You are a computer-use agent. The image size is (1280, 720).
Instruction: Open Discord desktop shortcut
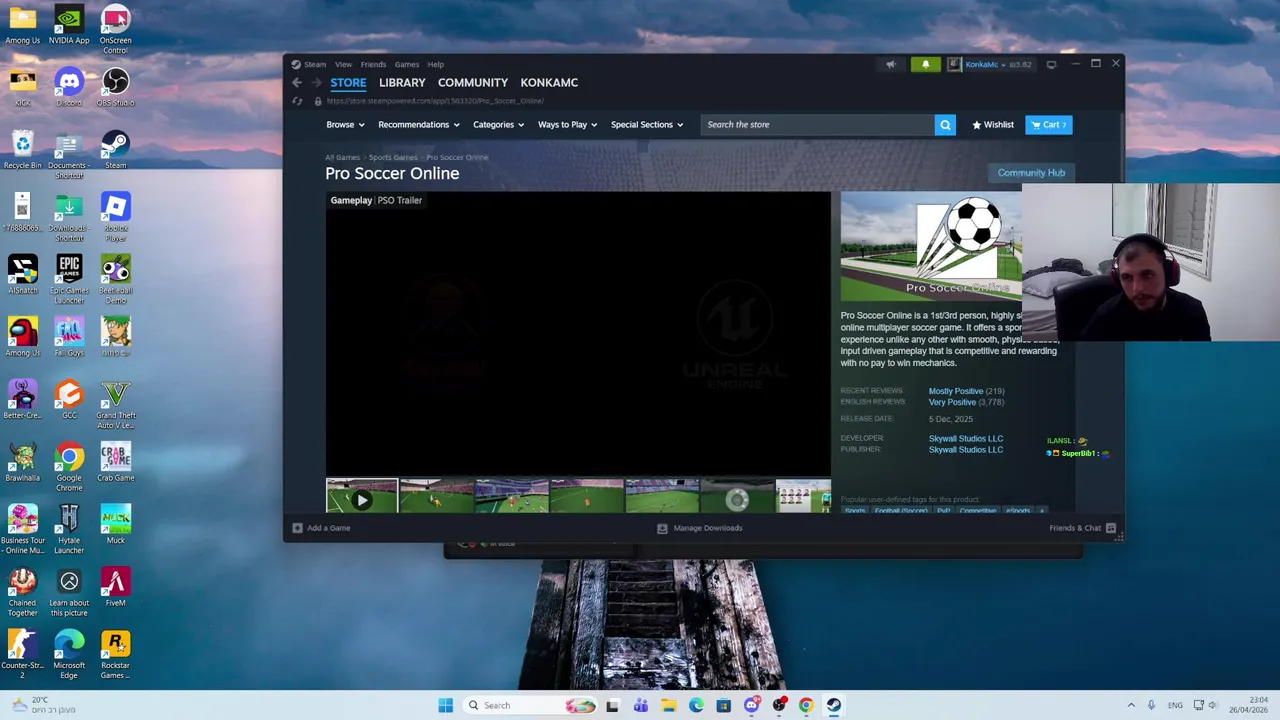(69, 85)
